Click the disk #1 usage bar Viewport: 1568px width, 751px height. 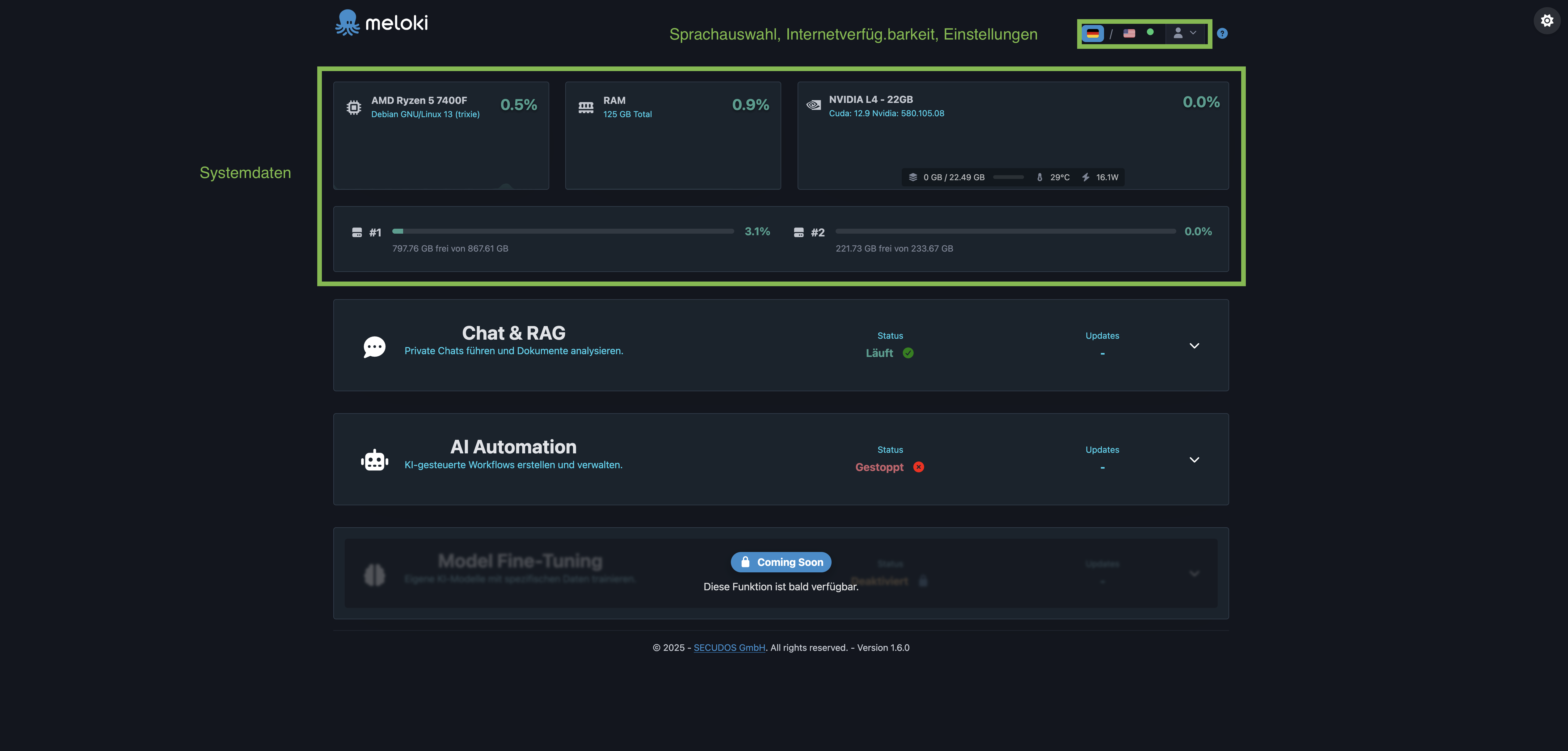[563, 231]
